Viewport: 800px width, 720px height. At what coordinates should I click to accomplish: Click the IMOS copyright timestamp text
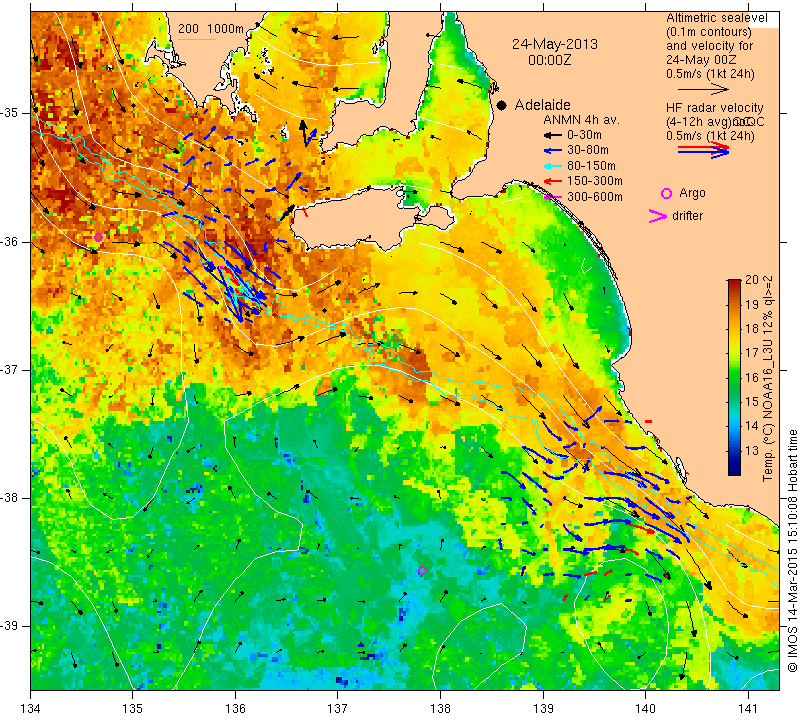point(792,551)
